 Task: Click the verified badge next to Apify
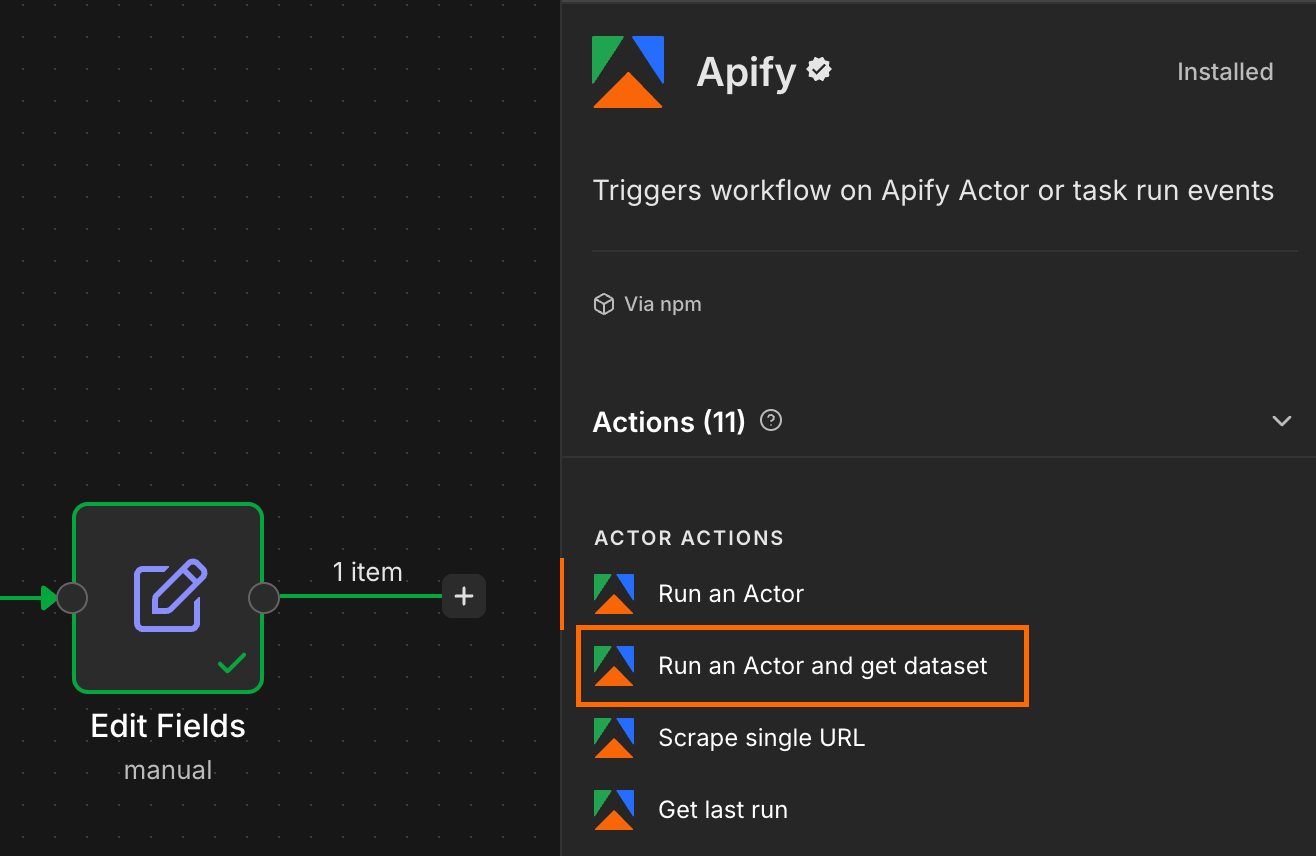pos(820,70)
